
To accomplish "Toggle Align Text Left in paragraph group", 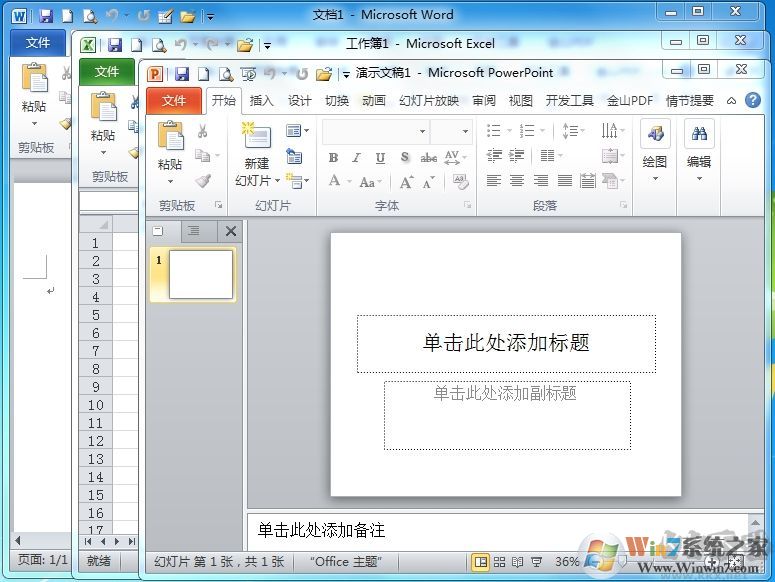I will [494, 181].
